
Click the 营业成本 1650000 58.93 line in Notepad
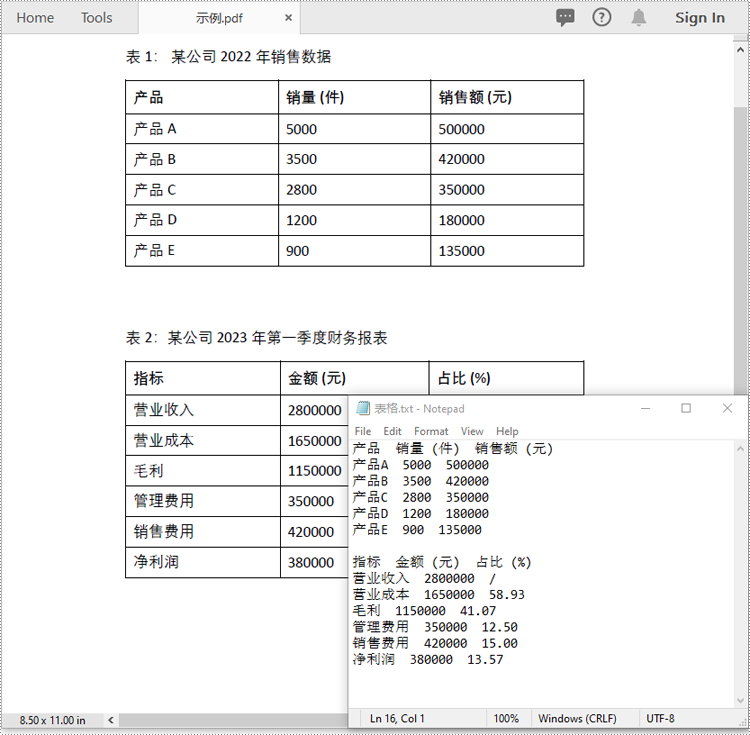(x=439, y=595)
